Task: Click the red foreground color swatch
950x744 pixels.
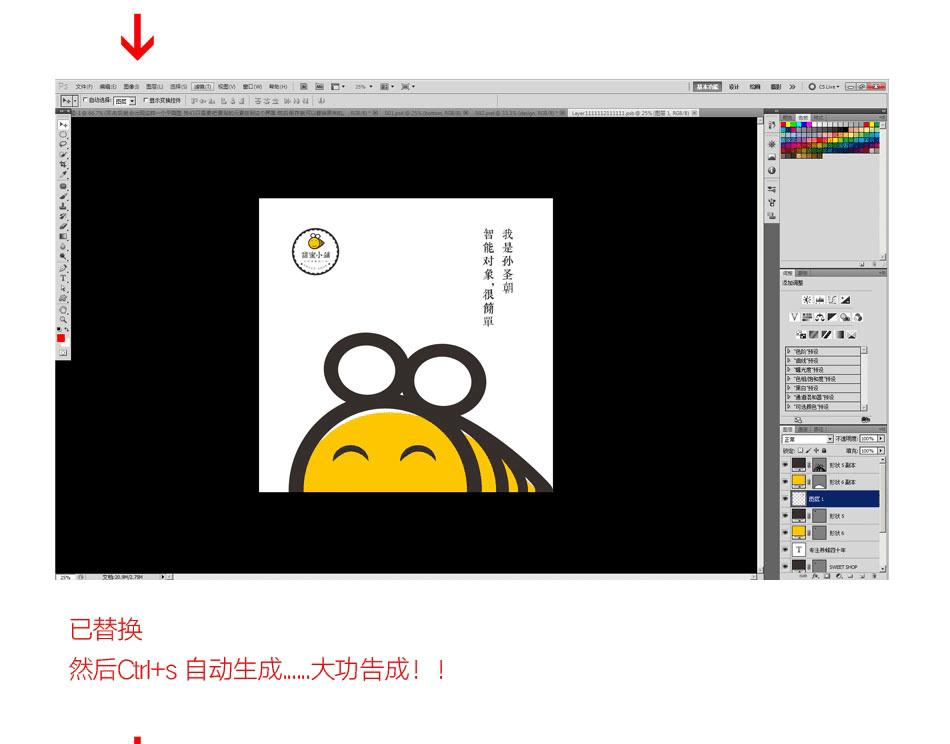Action: point(61,338)
